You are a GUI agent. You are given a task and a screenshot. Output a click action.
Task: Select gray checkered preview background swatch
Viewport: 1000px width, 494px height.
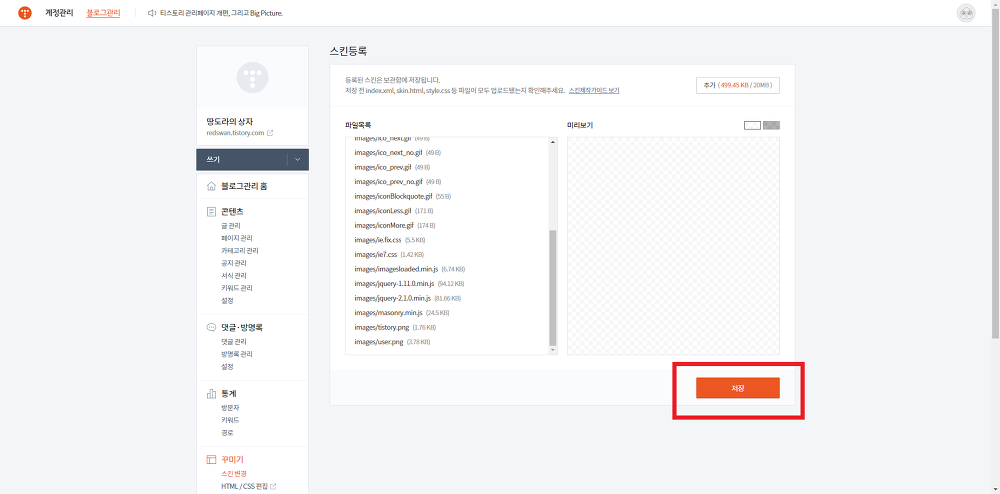[x=772, y=125]
